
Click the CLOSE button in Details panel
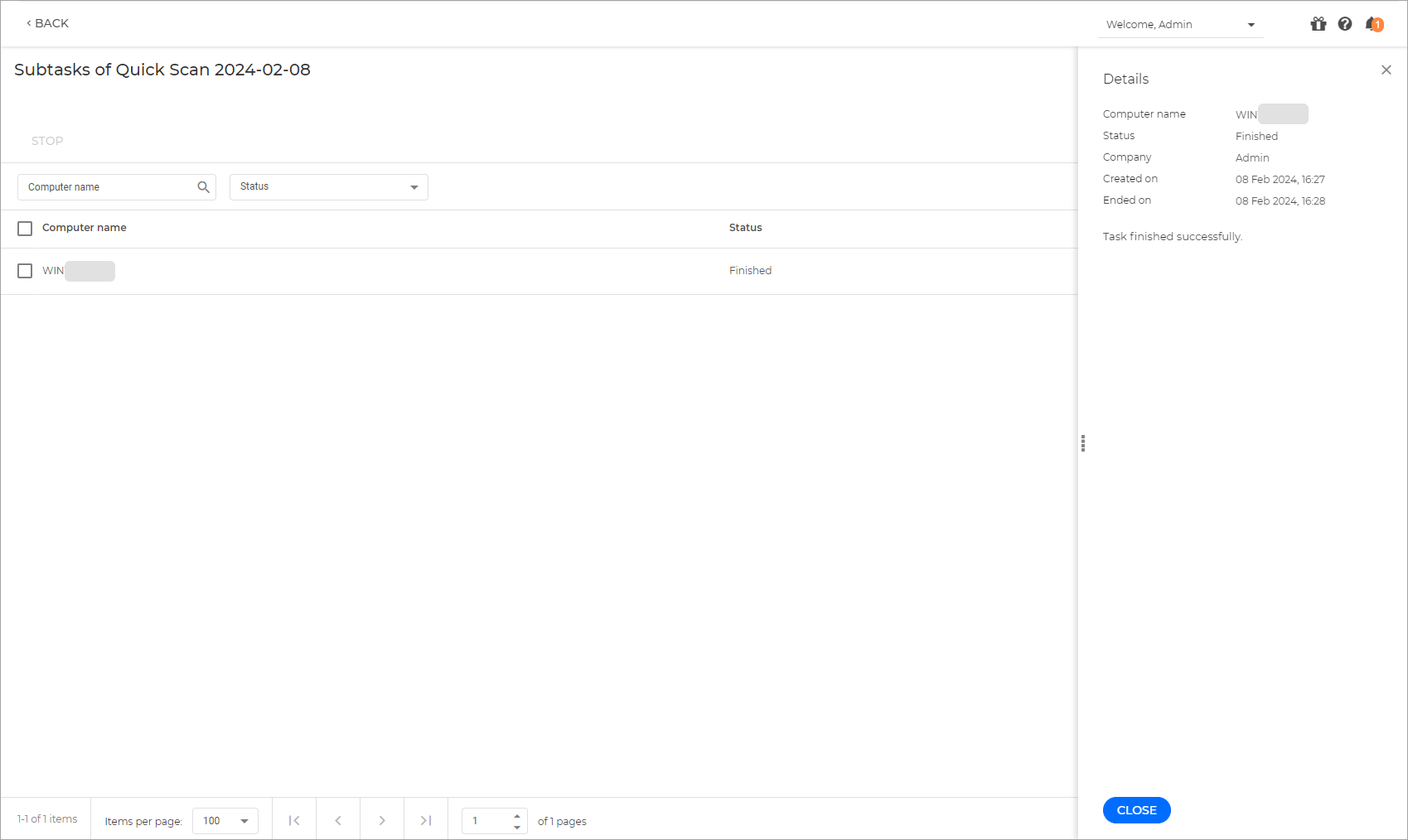tap(1136, 810)
